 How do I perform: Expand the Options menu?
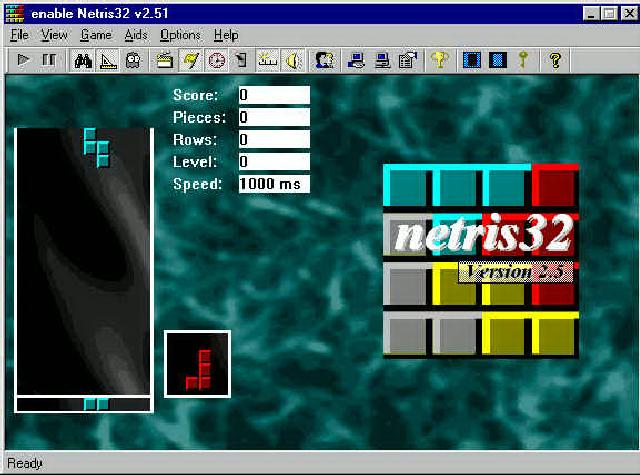tap(180, 35)
